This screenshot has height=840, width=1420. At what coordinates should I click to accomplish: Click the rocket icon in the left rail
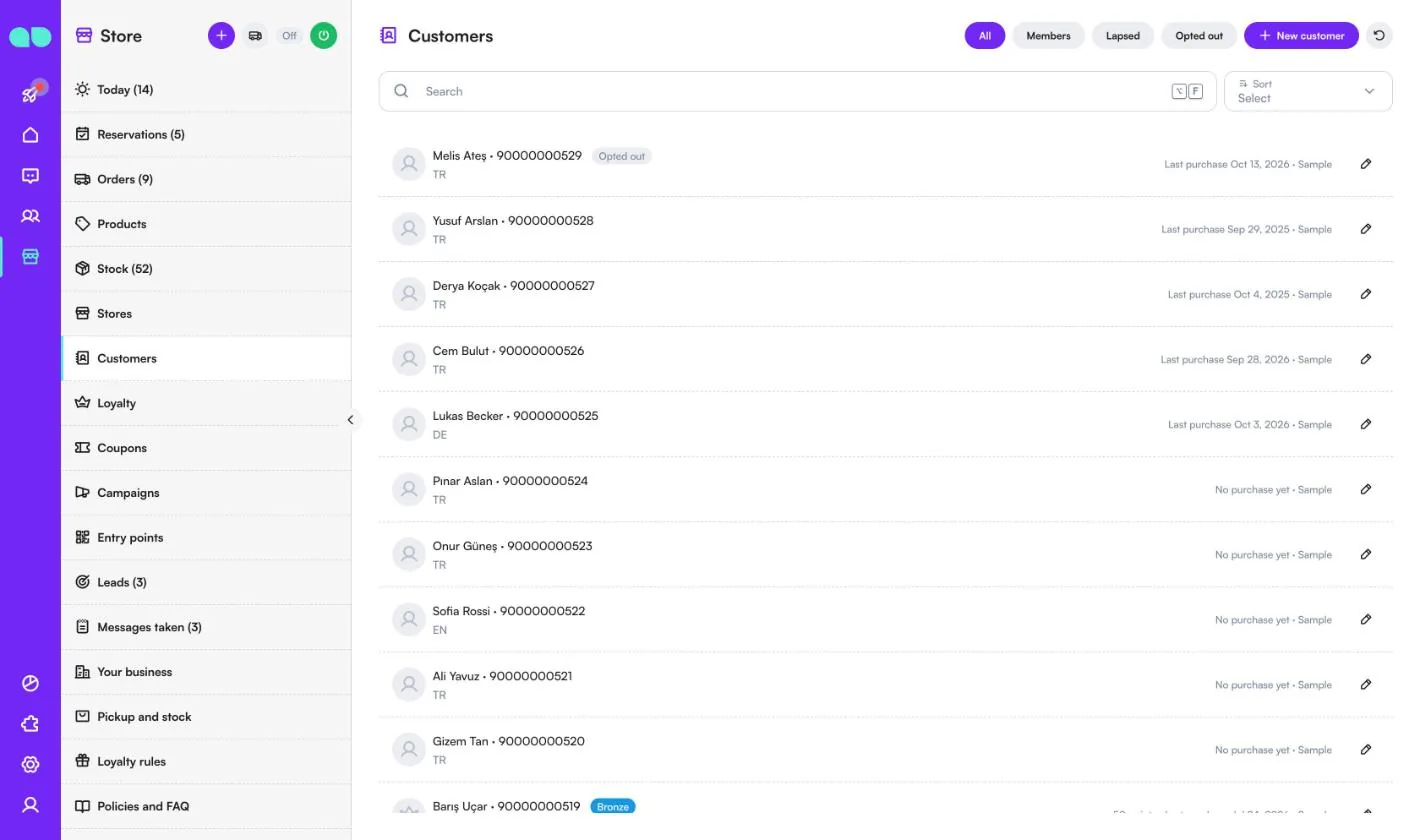click(x=30, y=93)
